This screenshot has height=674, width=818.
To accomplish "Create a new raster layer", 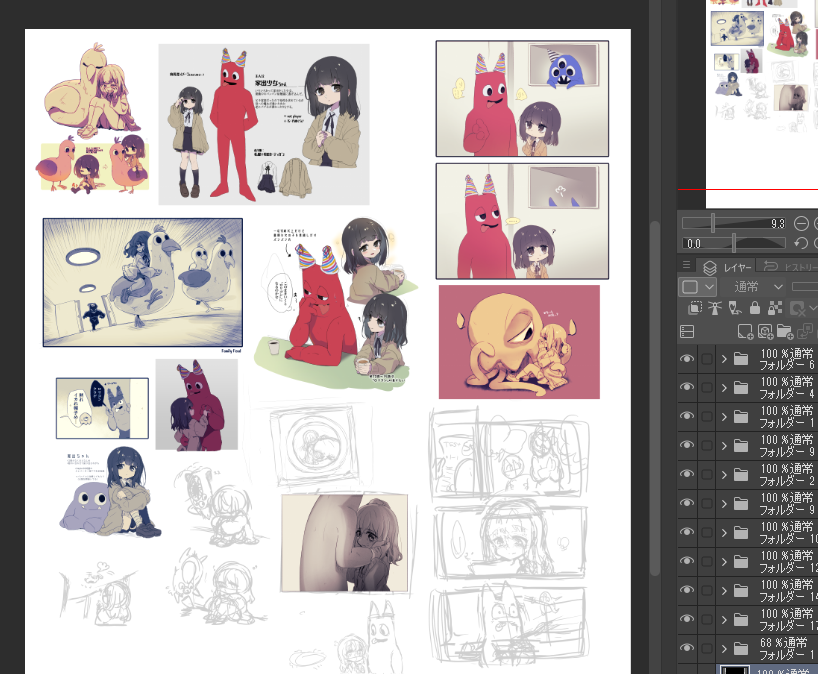I will [745, 331].
